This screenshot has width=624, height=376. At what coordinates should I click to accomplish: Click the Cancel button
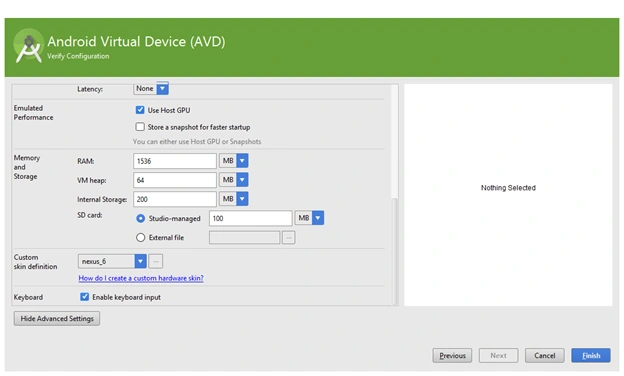544,355
